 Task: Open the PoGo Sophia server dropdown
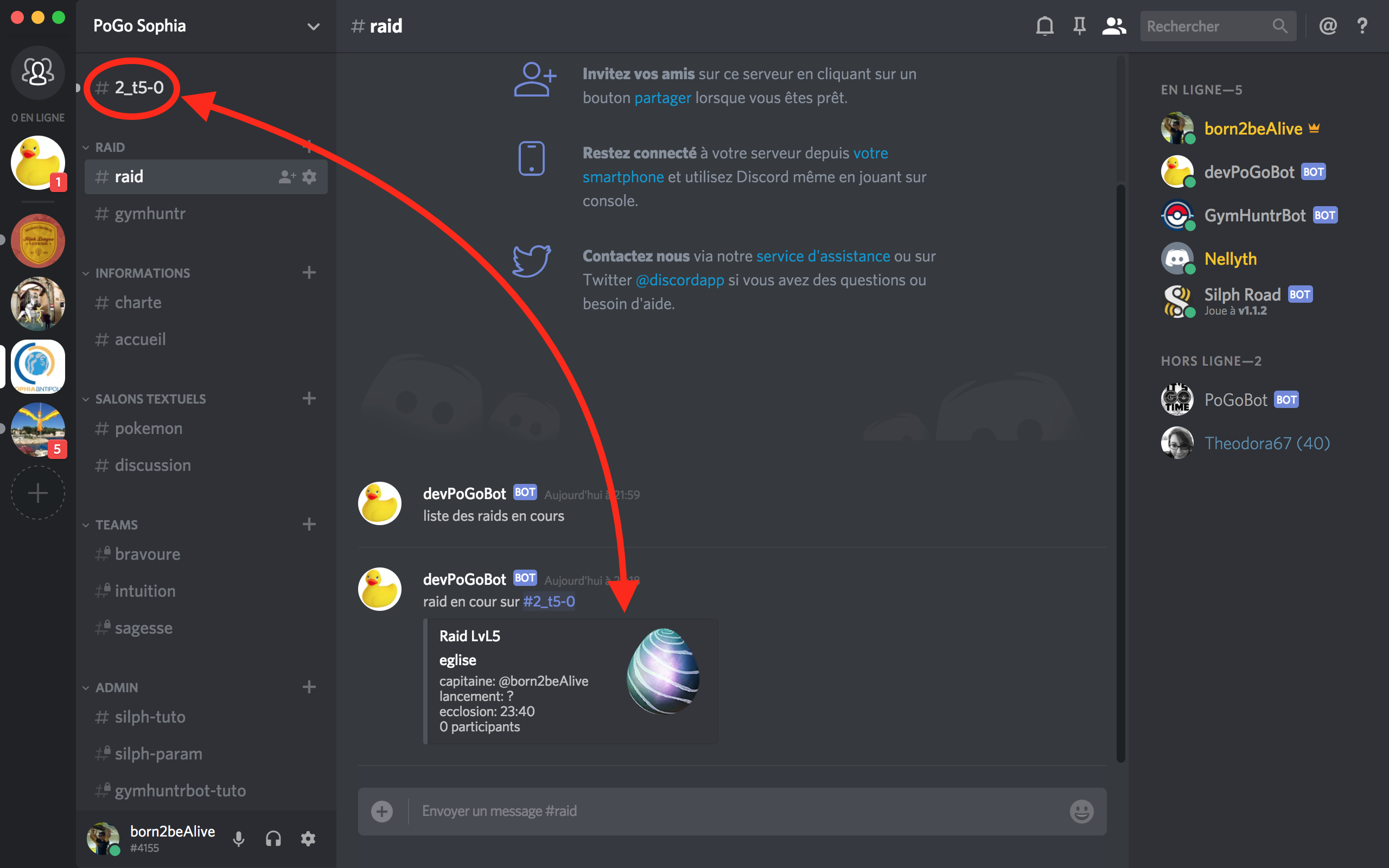pos(314,27)
